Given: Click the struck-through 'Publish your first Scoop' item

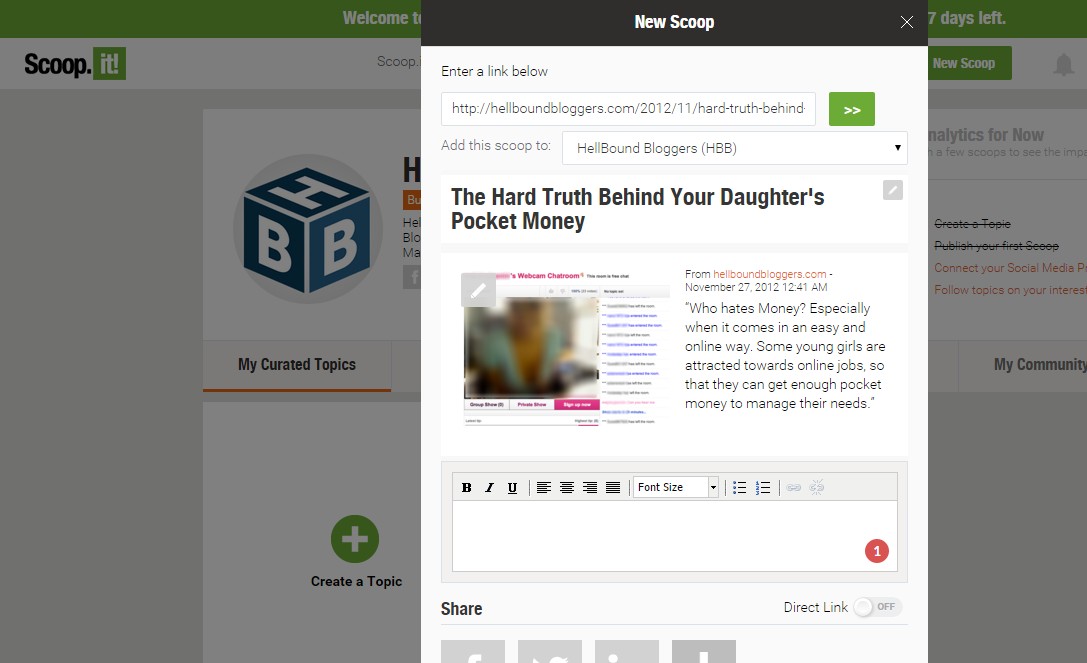Looking at the screenshot, I should 996,246.
